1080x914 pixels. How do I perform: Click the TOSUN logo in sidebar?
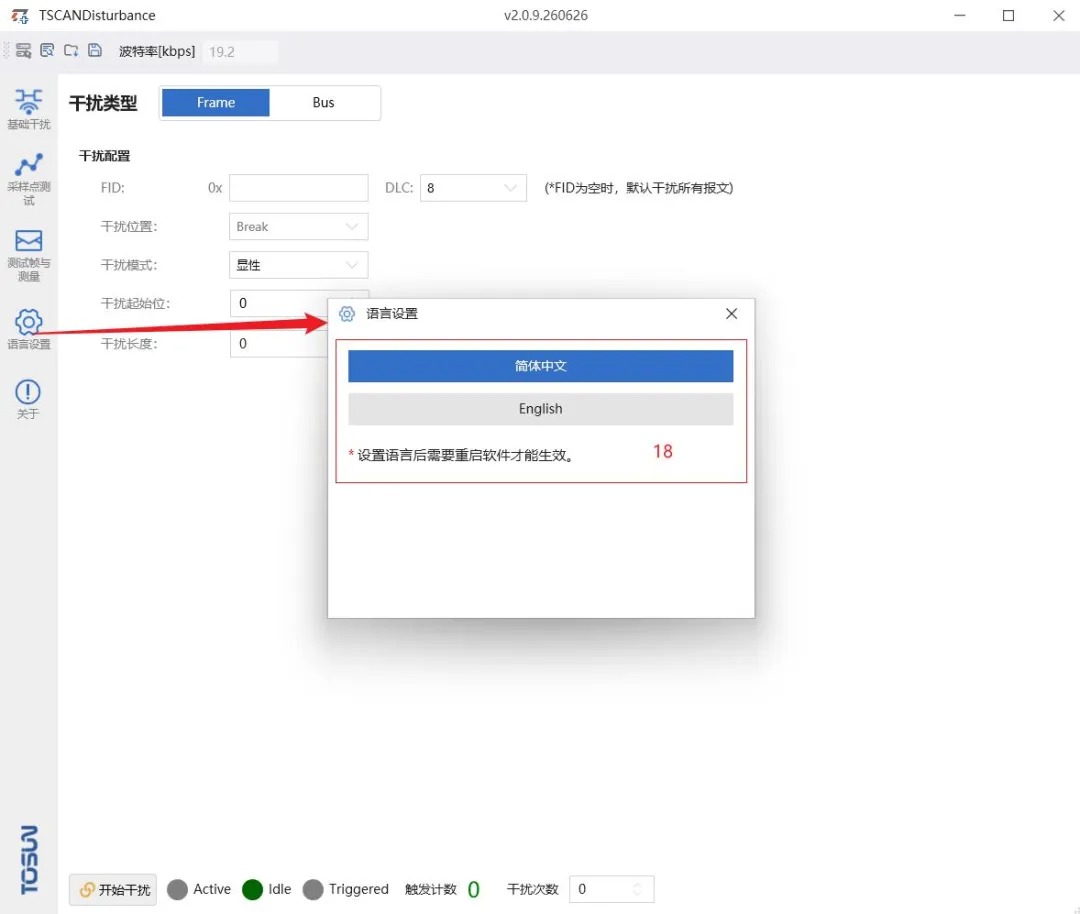[x=29, y=859]
